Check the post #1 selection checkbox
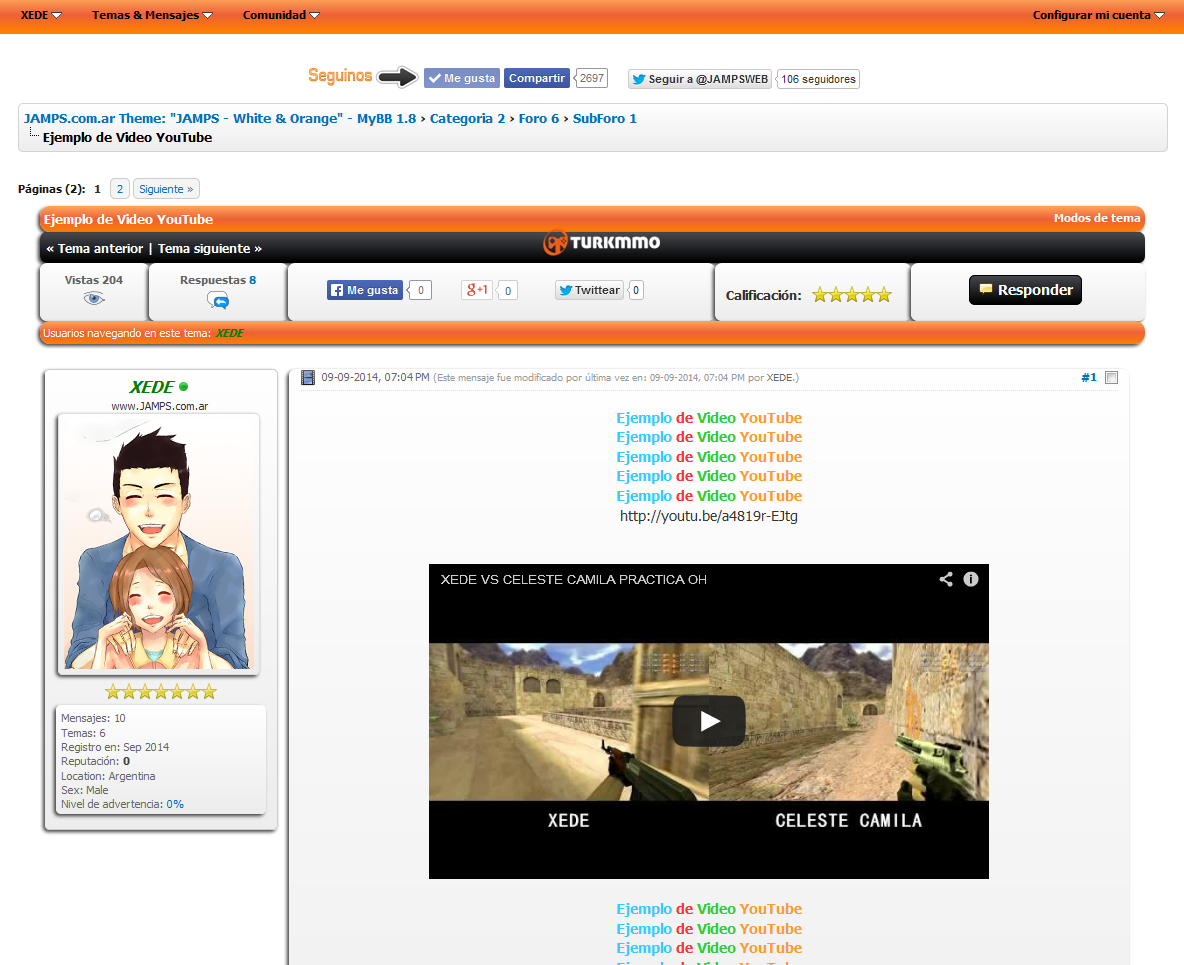The width and height of the screenshot is (1184, 965). coord(1112,378)
